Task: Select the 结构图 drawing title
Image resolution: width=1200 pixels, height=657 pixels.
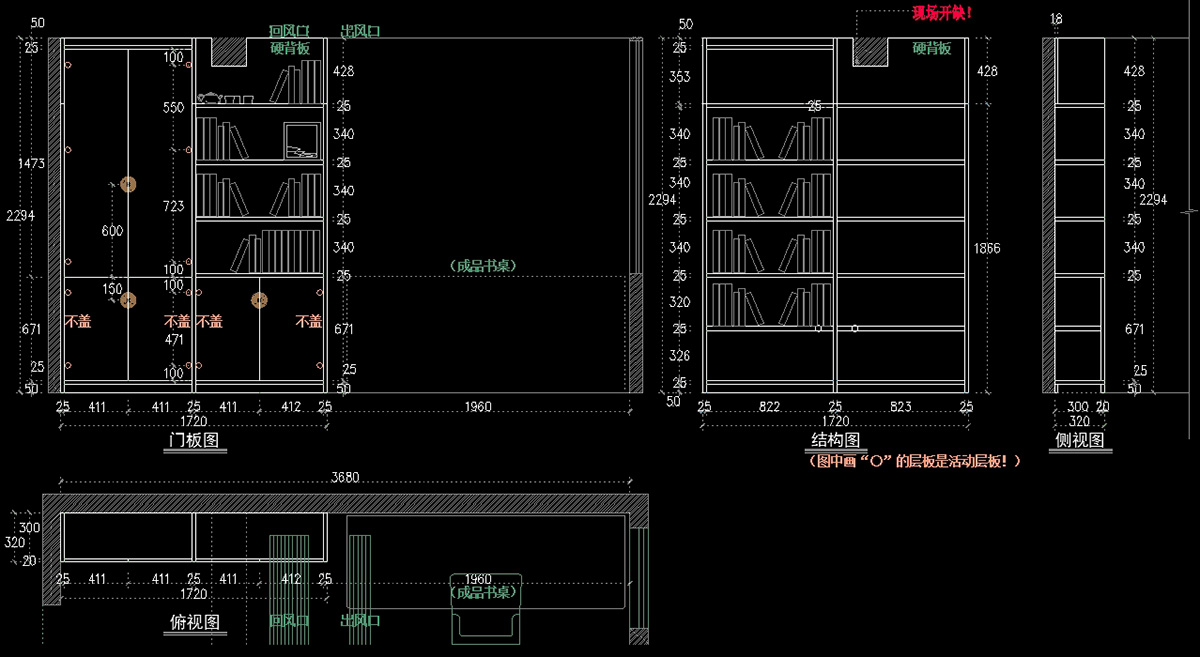Action: (835, 440)
